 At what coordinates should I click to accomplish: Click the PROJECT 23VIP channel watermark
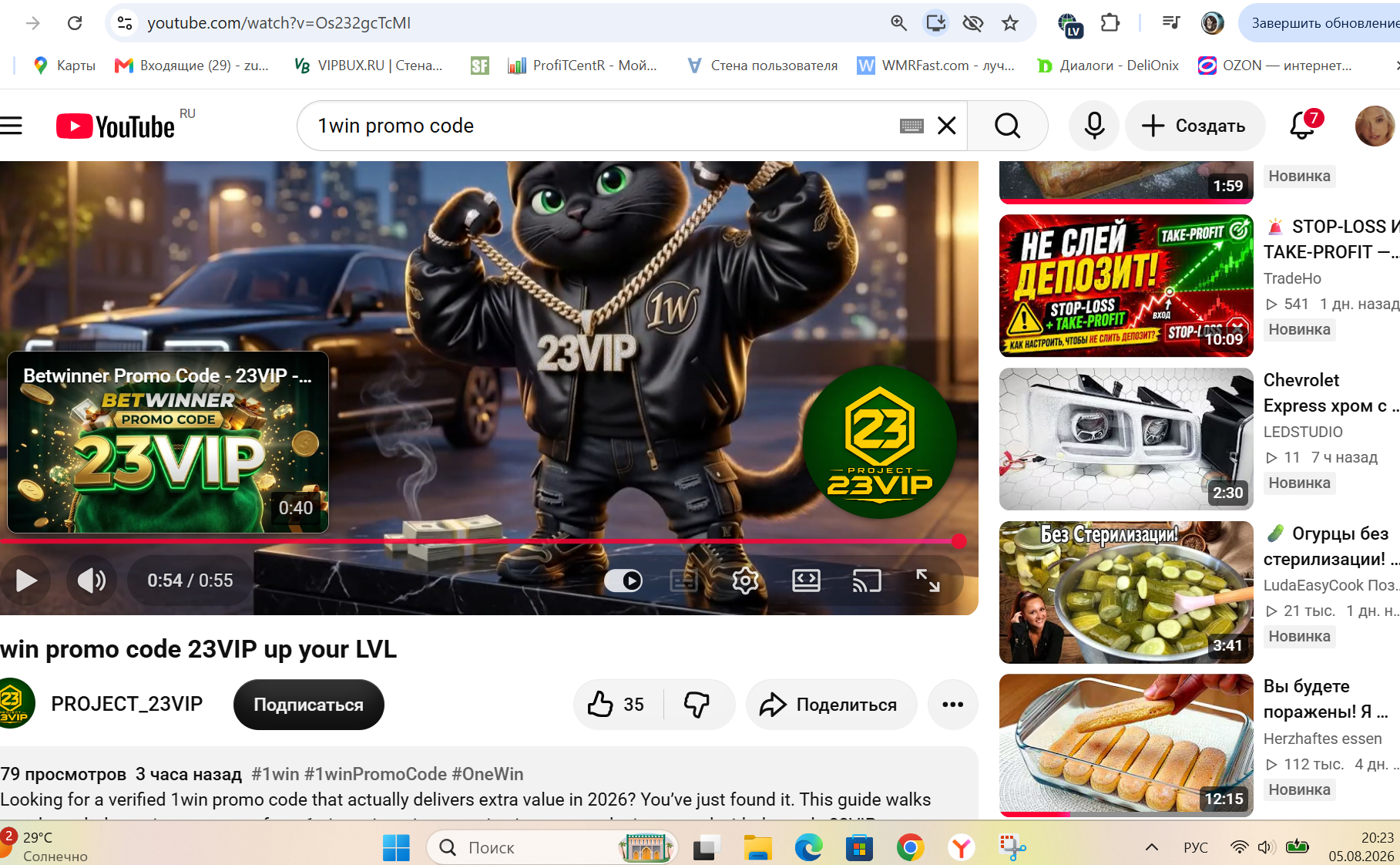pos(879,442)
